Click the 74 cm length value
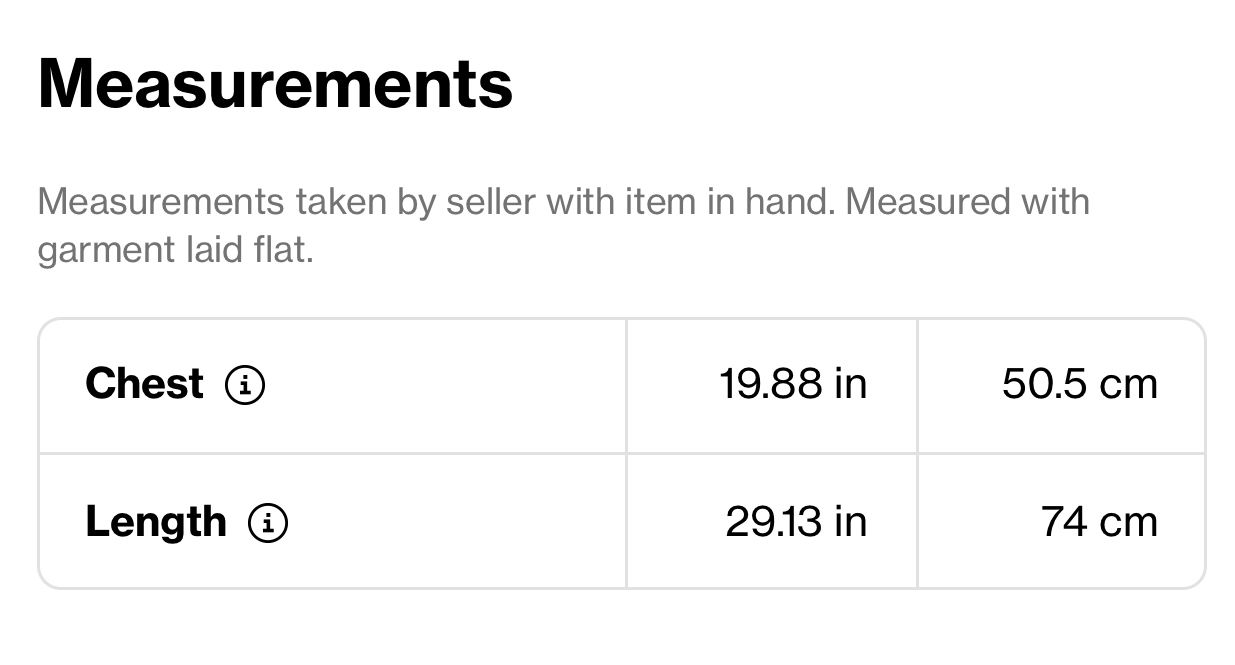1235x665 pixels. coord(1099,522)
